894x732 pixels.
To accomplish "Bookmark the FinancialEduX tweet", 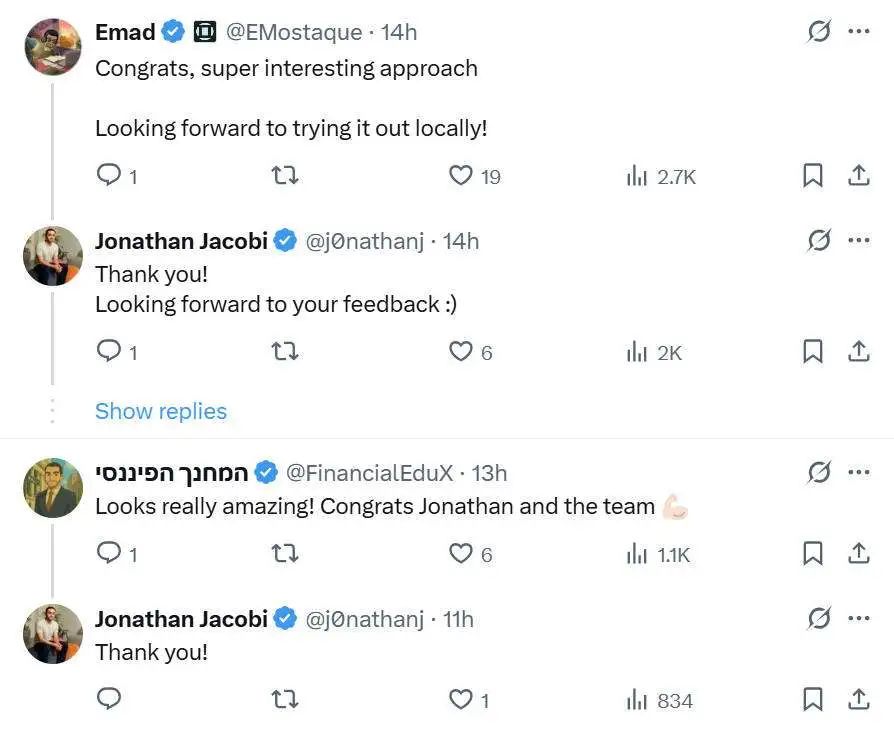I will [812, 554].
